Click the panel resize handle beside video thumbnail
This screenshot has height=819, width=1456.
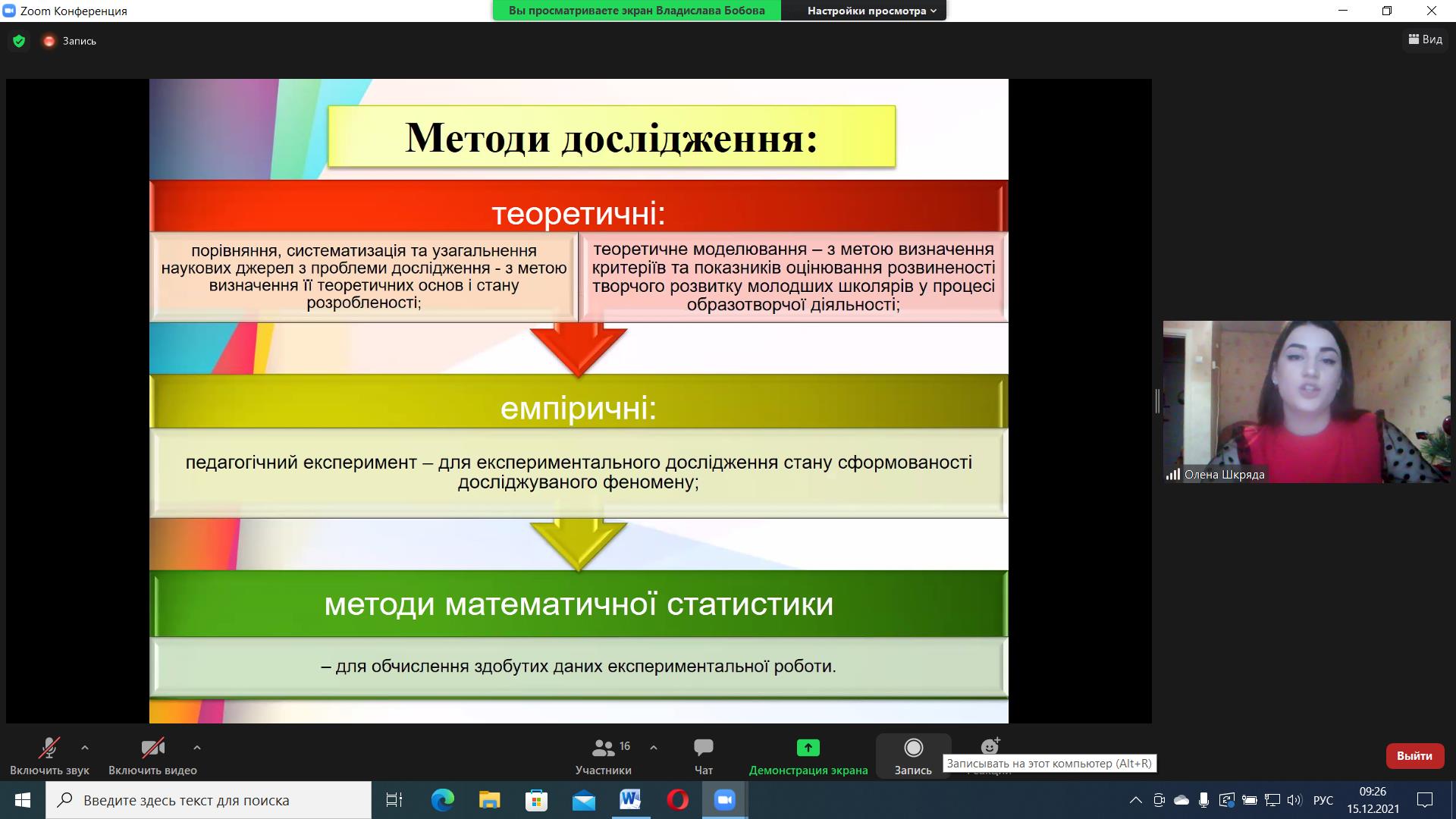coord(1157,401)
